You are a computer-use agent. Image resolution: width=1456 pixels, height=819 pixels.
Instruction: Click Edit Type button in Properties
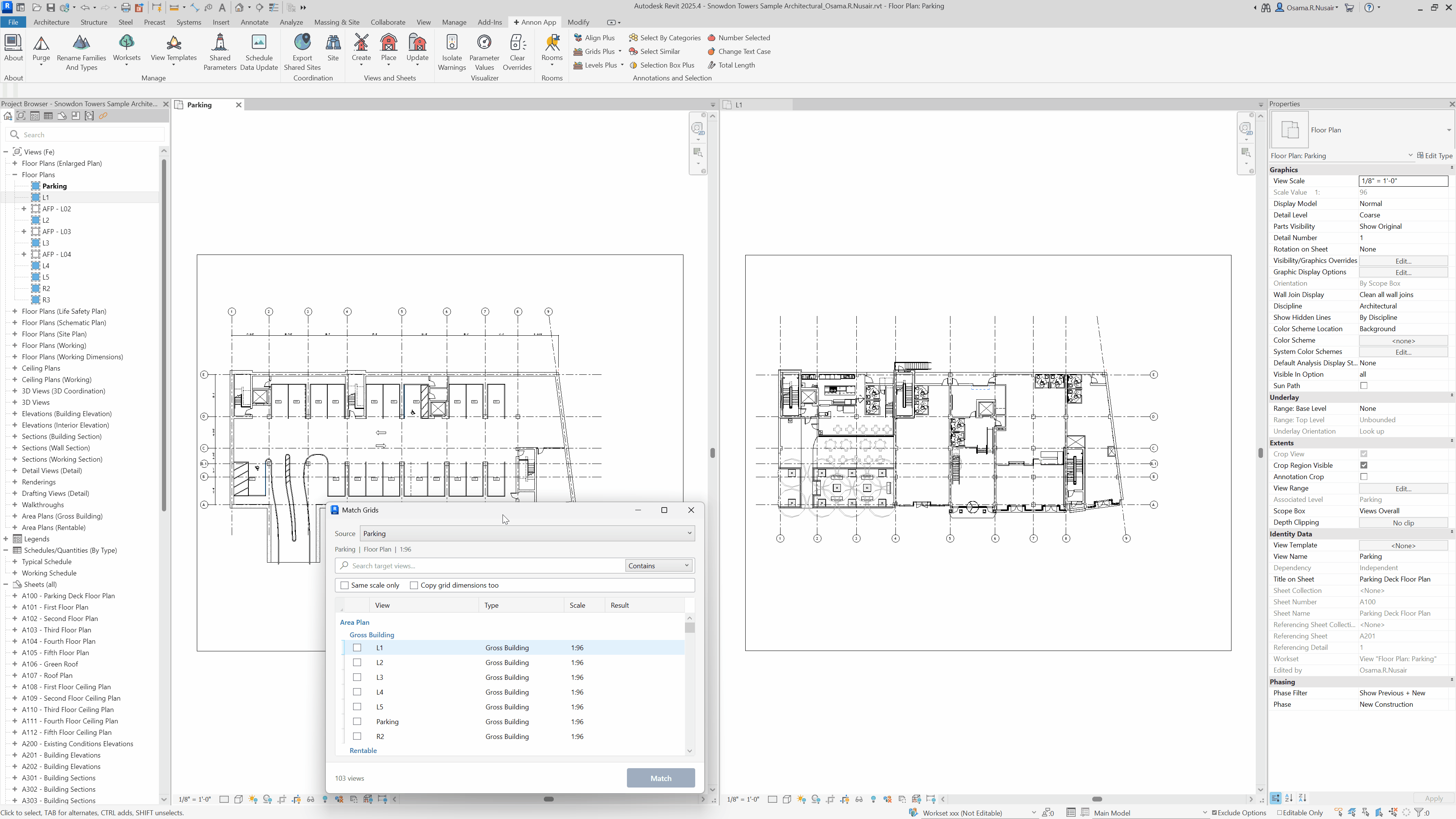[1434, 156]
